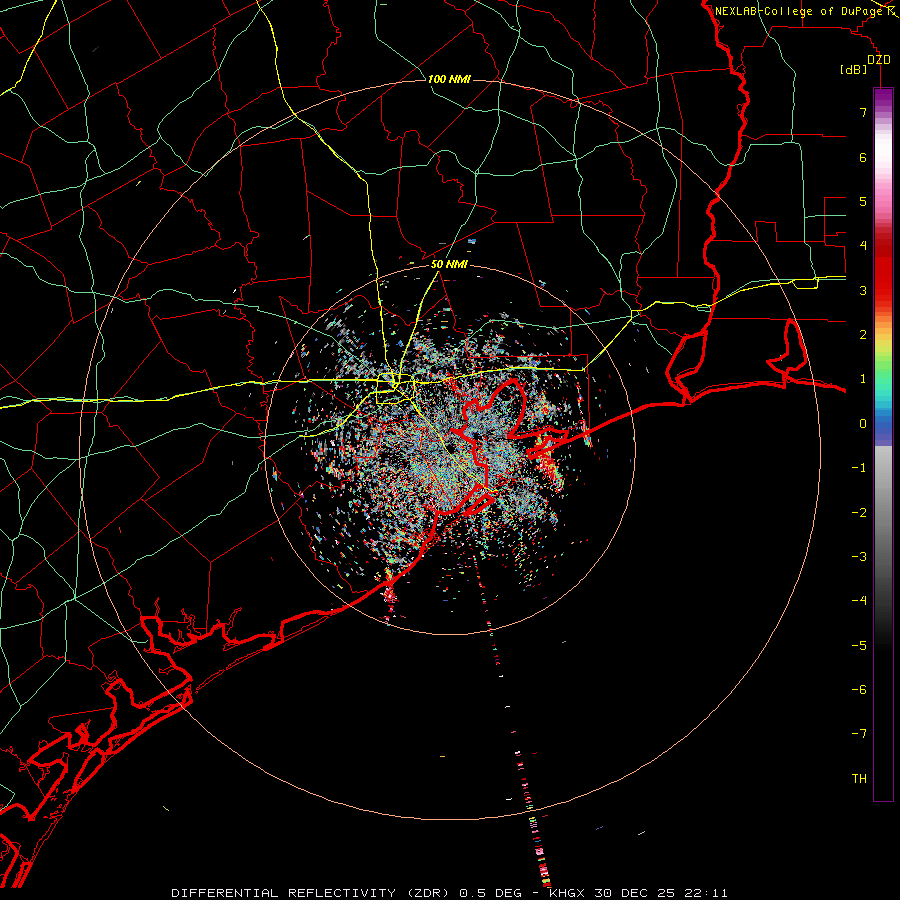Image resolution: width=900 pixels, height=900 pixels.
Task: Click the -7 dB value on the legend
Action: tap(859, 734)
